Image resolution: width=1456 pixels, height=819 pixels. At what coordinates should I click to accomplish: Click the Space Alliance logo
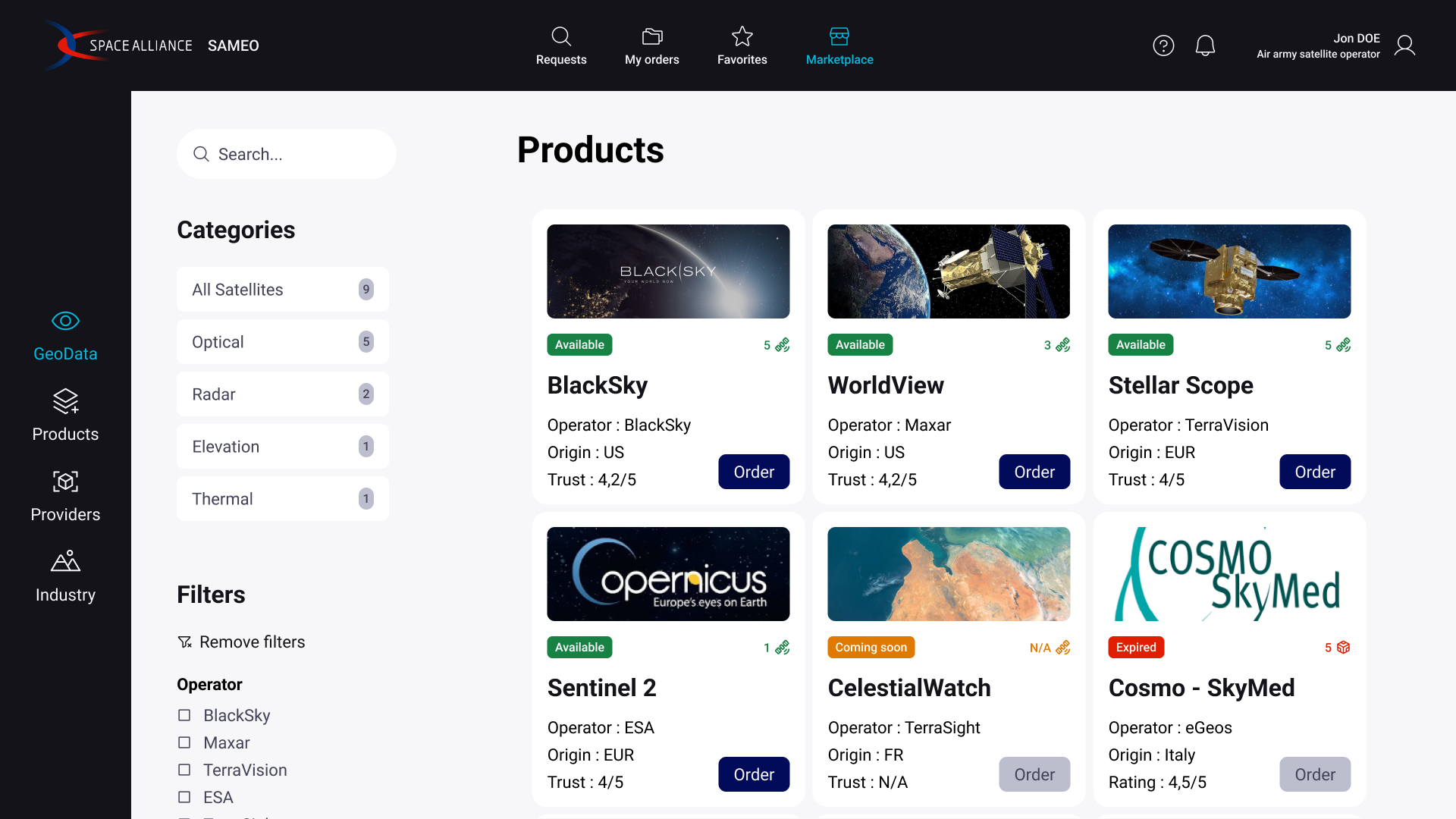click(x=118, y=45)
